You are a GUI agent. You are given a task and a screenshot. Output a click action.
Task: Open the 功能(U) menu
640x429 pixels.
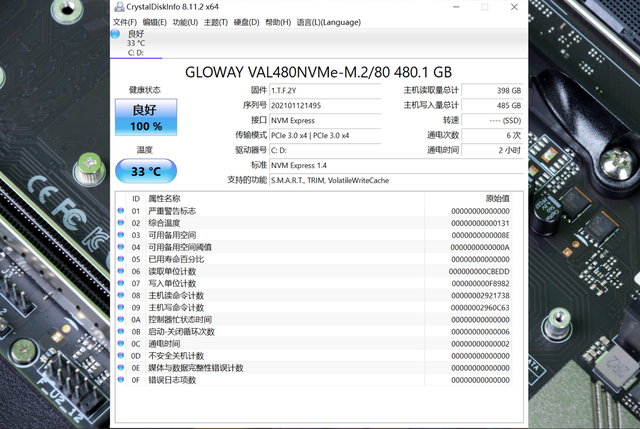185,22
